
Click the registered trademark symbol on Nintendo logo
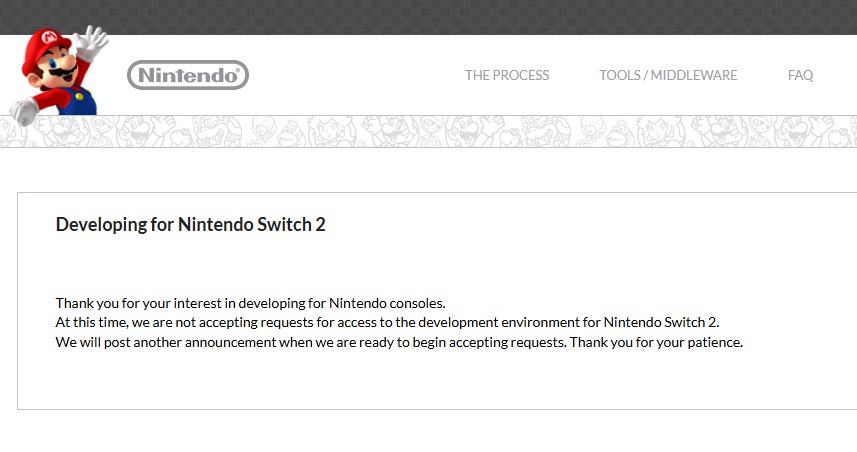(236, 71)
